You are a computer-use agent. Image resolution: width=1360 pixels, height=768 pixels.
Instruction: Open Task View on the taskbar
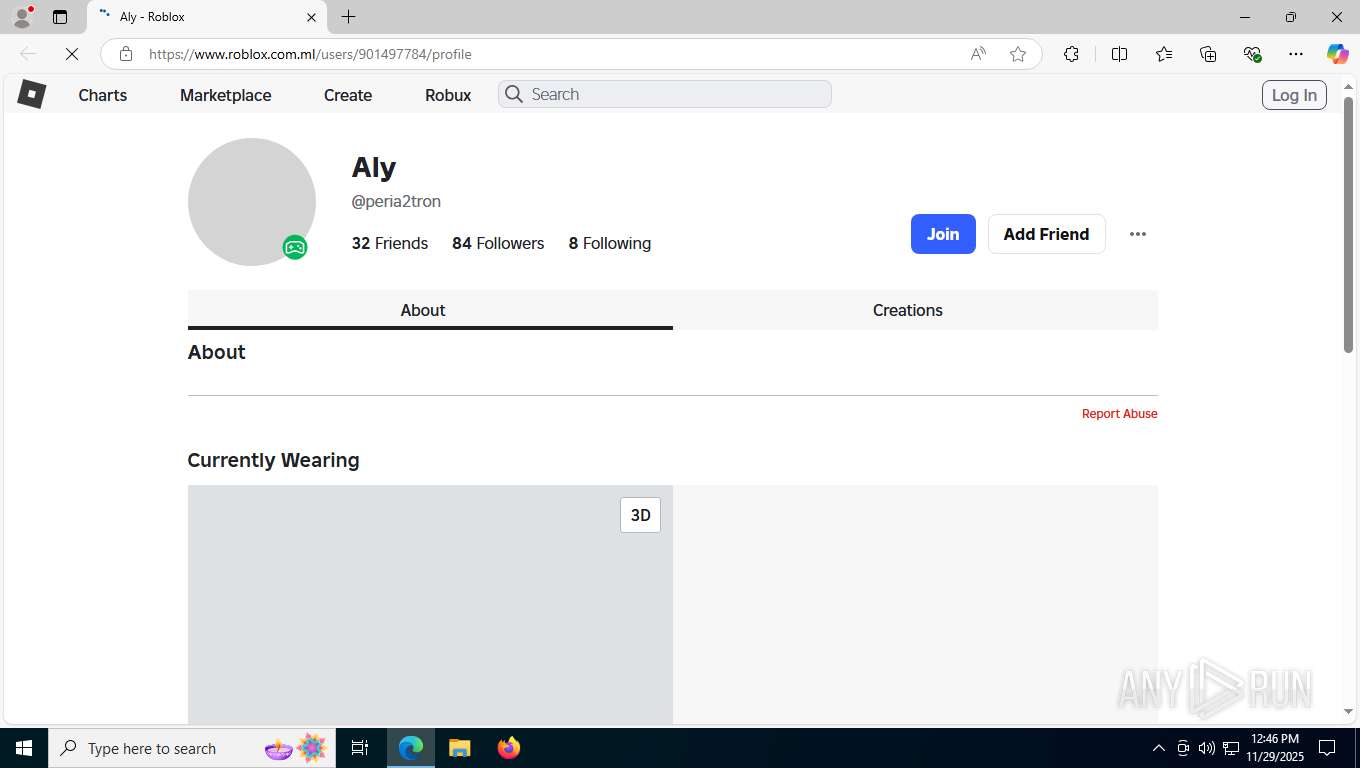360,748
